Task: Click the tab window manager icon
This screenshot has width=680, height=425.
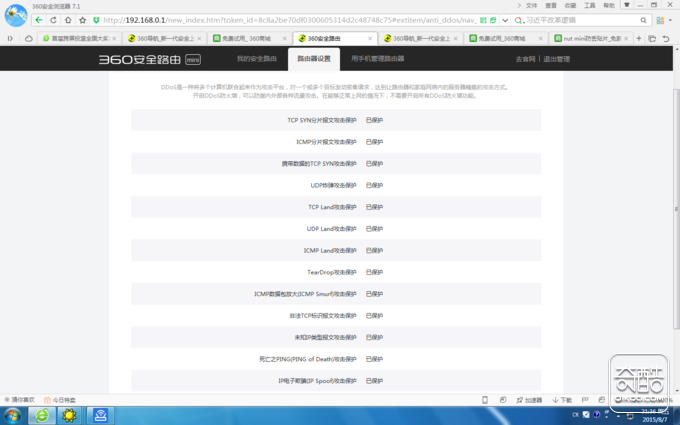Action: point(652,39)
